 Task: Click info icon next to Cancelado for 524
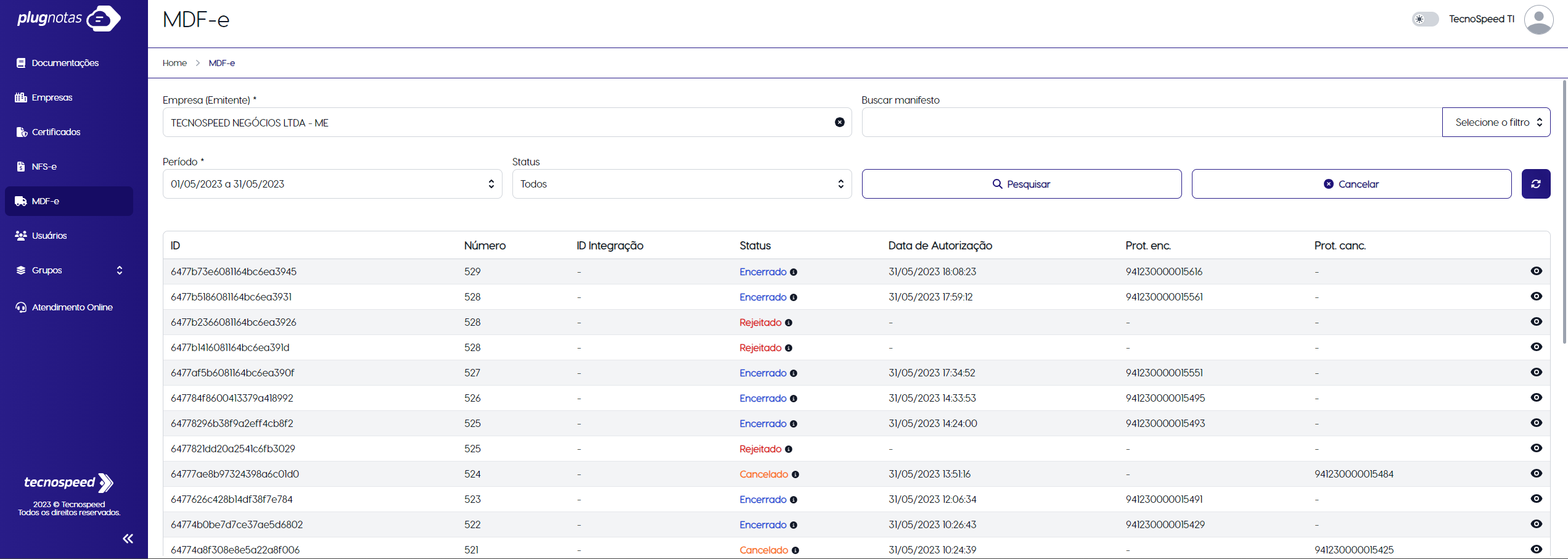click(795, 474)
